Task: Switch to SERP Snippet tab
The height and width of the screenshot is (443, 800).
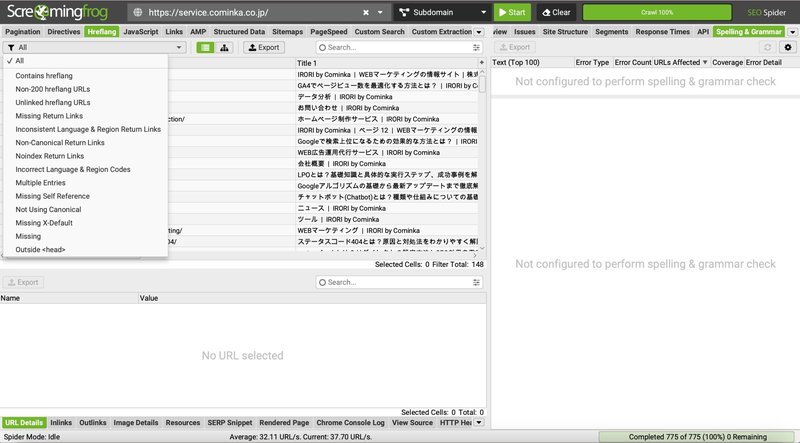Action: coord(233,423)
